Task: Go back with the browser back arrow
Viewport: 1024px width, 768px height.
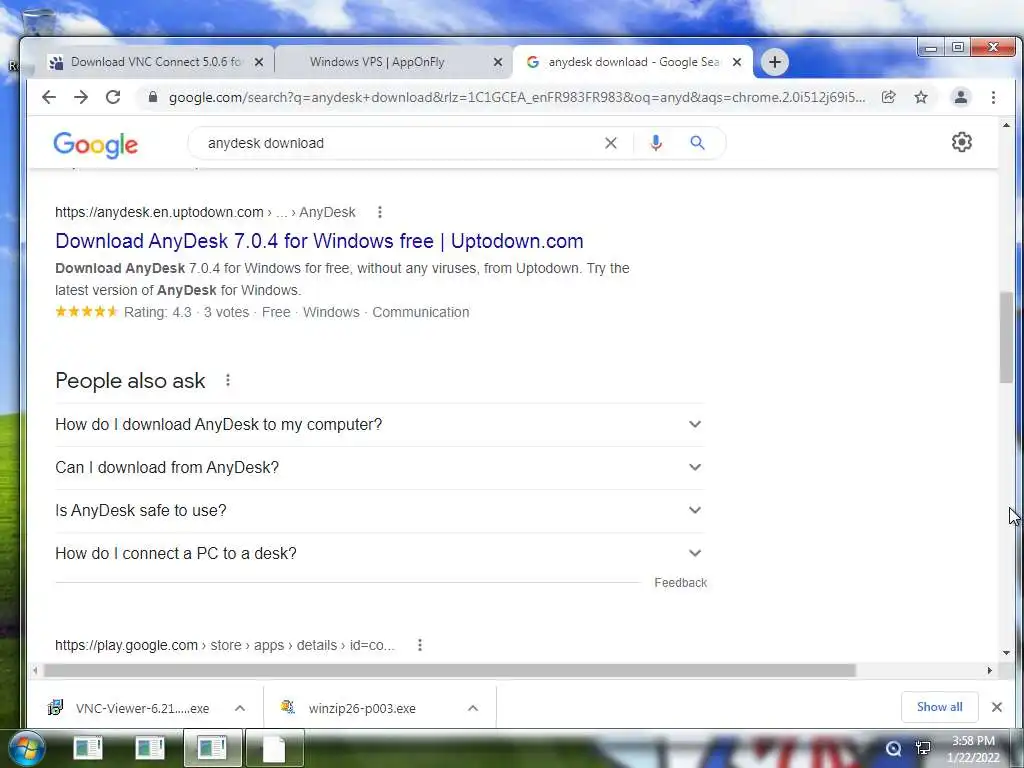Action: click(49, 97)
